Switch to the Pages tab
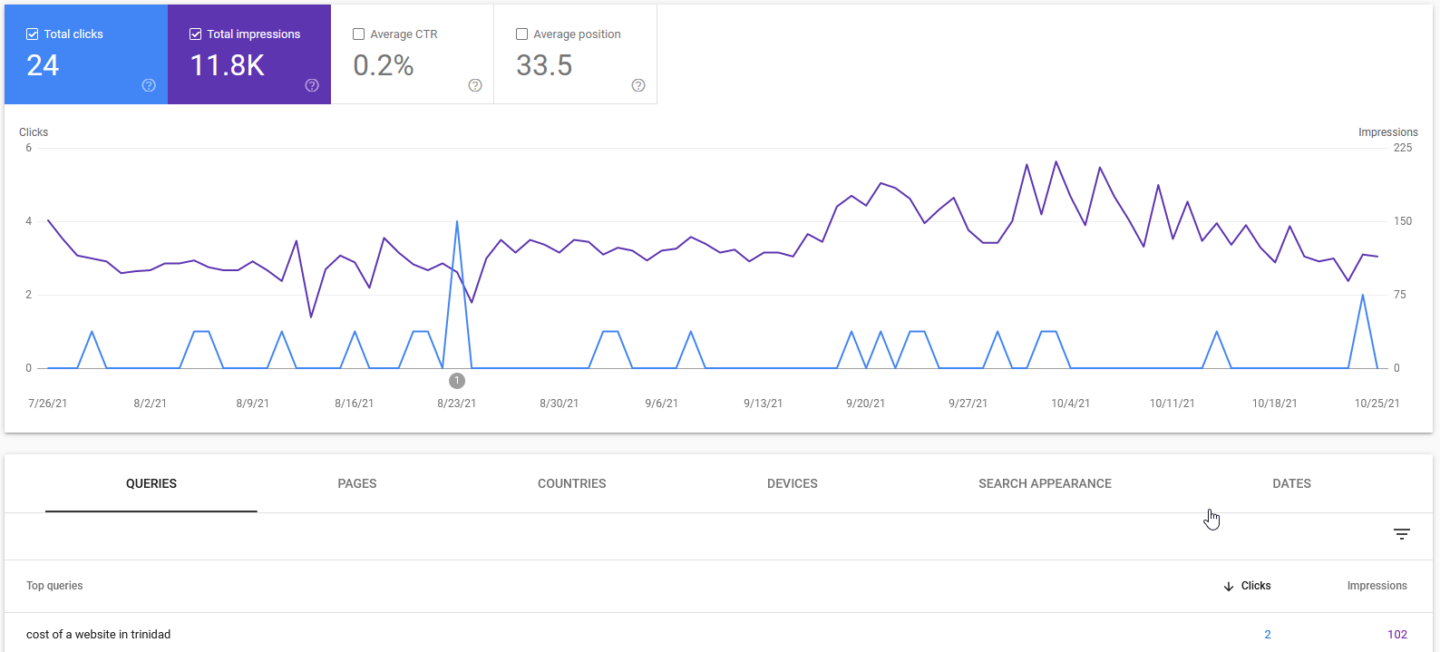Viewport: 1440px width, 652px height. click(357, 484)
